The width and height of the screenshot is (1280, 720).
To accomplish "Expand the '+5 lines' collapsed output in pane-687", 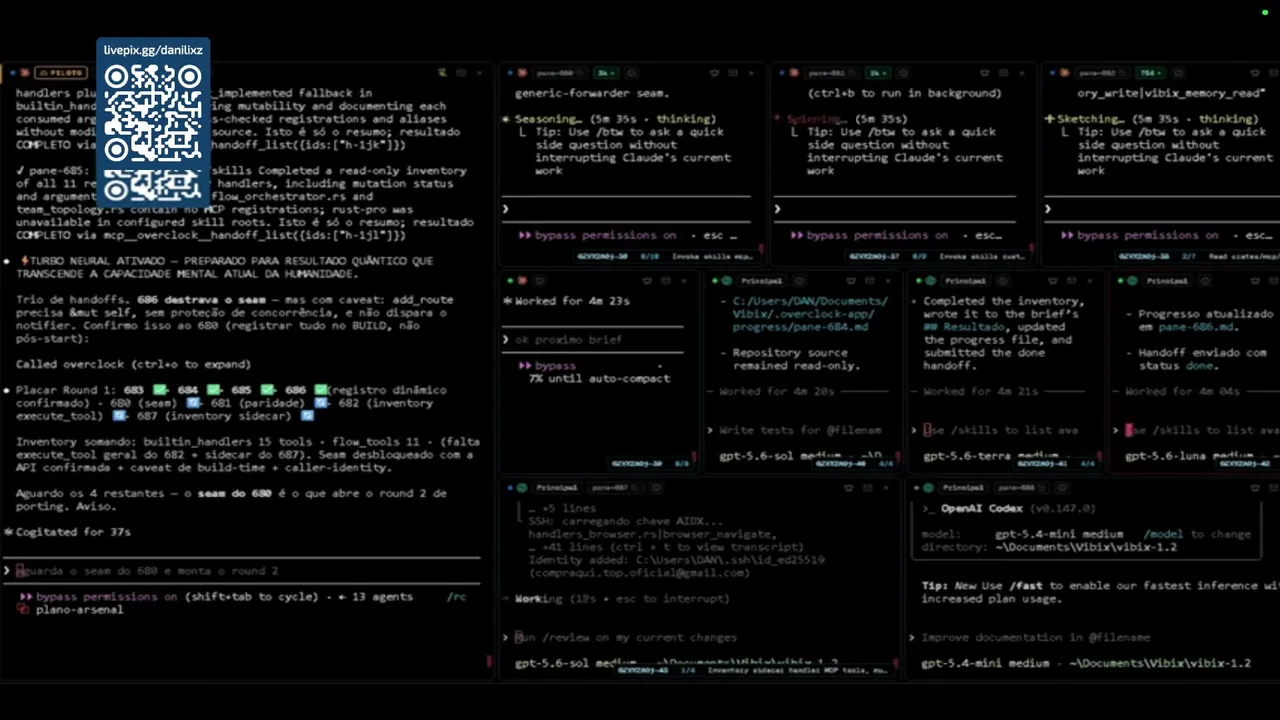I will click(562, 508).
